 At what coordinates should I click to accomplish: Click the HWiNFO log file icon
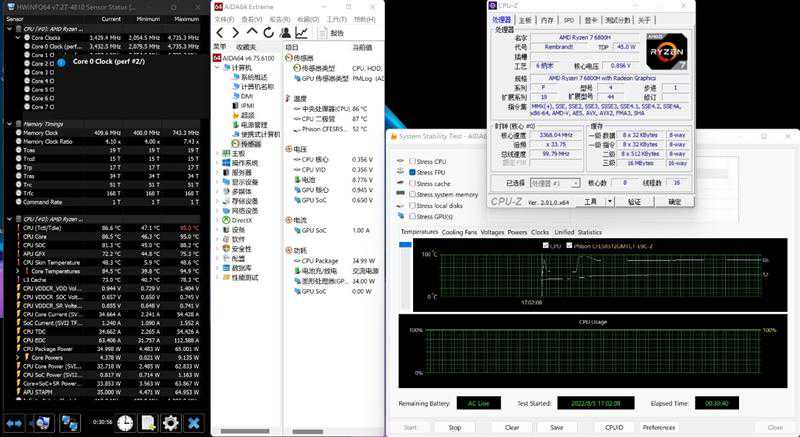tap(147, 423)
